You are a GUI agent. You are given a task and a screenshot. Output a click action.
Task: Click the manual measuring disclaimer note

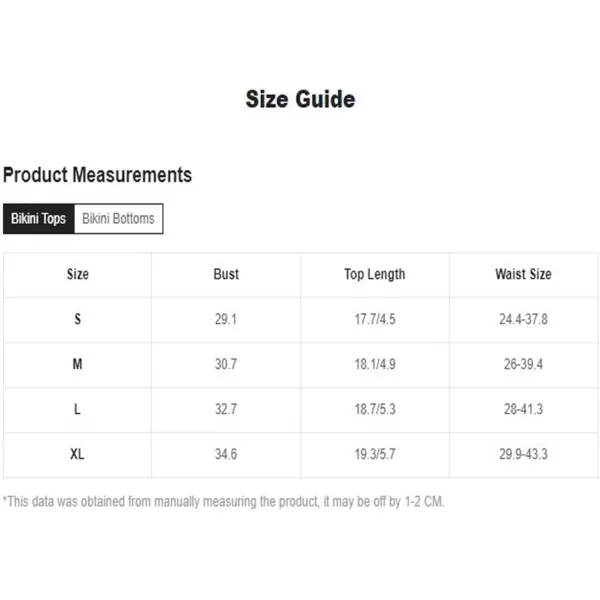tap(223, 502)
